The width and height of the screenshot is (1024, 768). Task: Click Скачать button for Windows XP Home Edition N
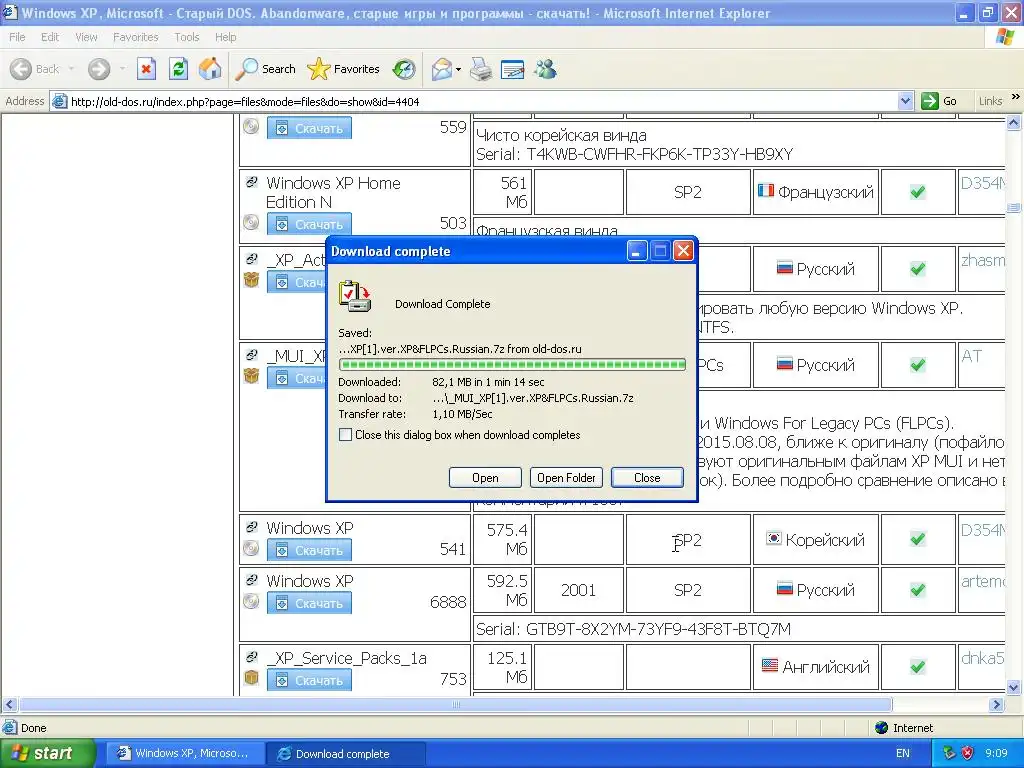tap(309, 224)
